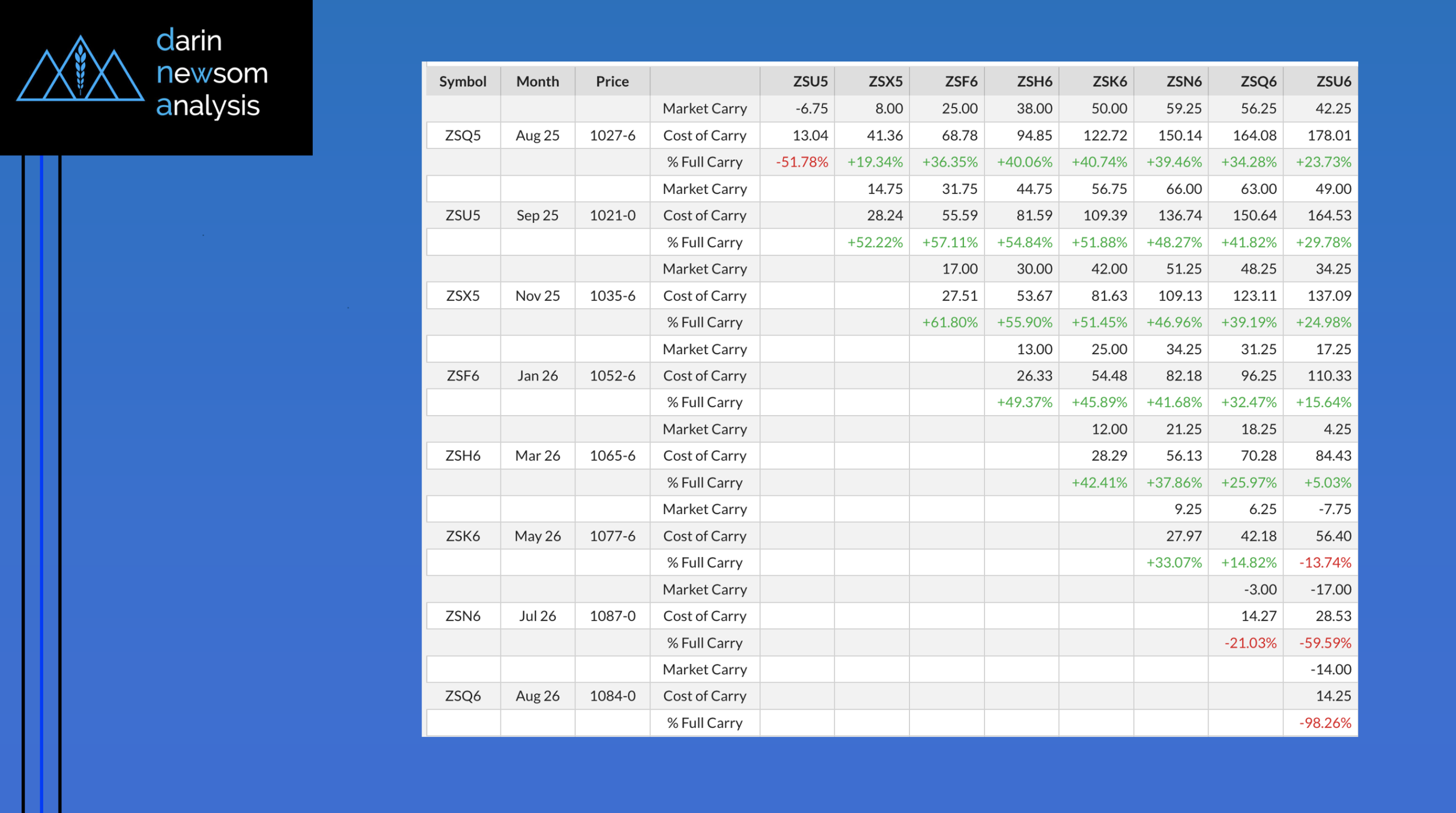The height and width of the screenshot is (813, 1456).
Task: Select the 178.01 cost of carry cell
Action: 1329,136
